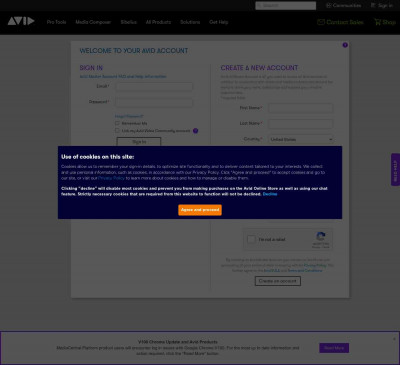Check Link my Avid Video Community account
Viewport: 400px width, 365px height.
tap(117, 131)
